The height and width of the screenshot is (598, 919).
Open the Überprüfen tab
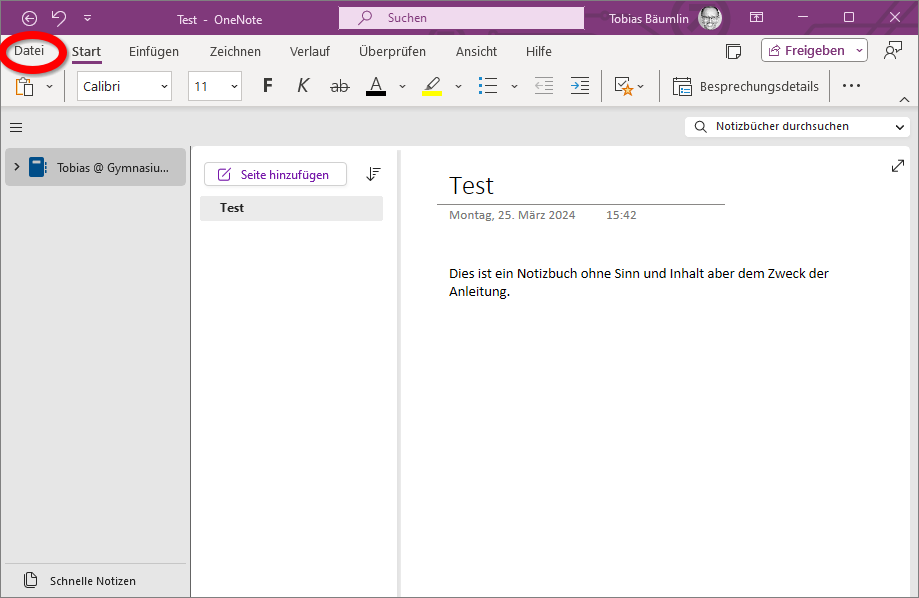(392, 52)
